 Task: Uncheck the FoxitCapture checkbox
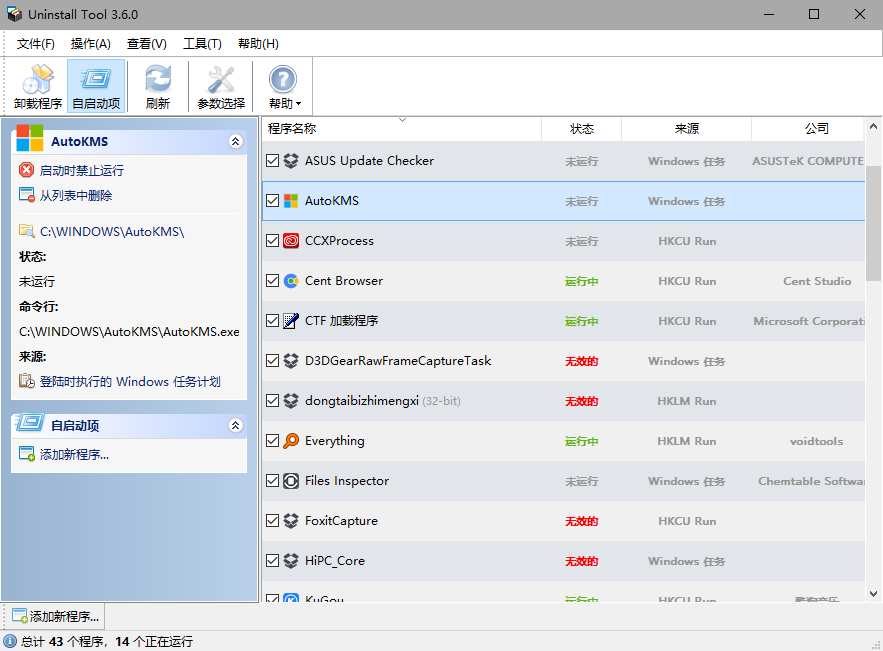coord(273,521)
